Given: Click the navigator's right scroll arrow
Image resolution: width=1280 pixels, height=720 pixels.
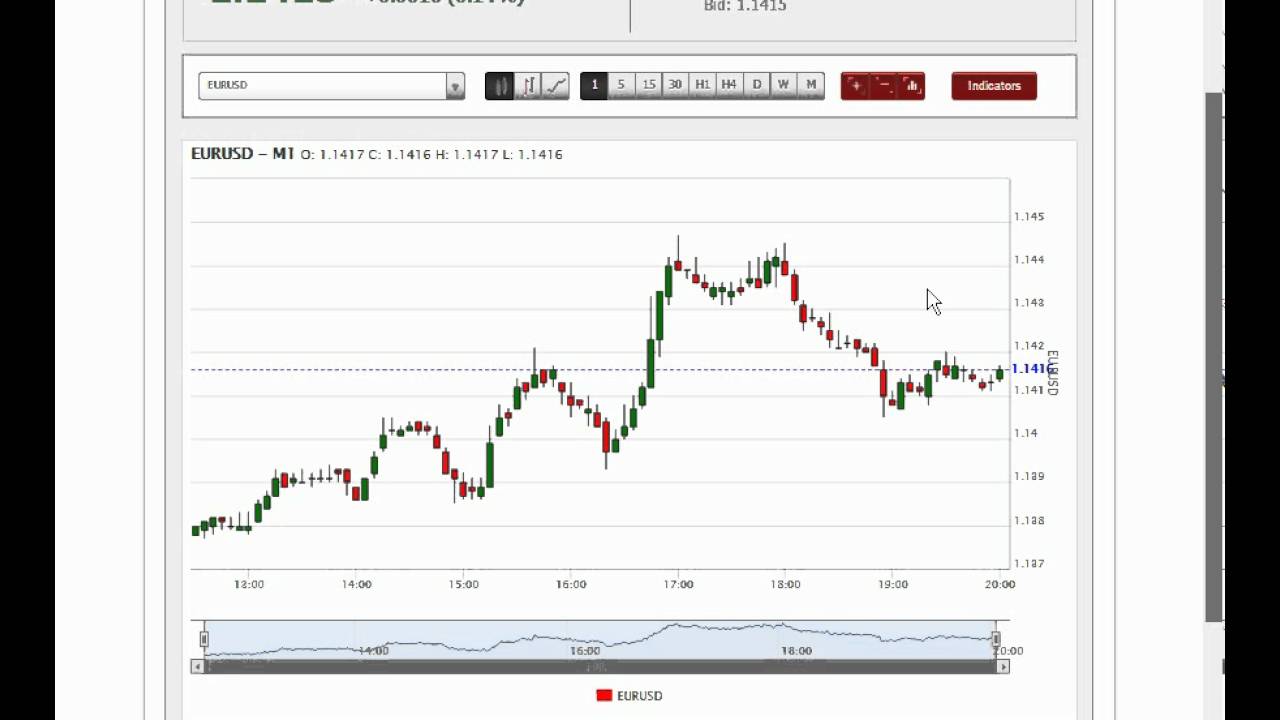Looking at the screenshot, I should point(1003,666).
